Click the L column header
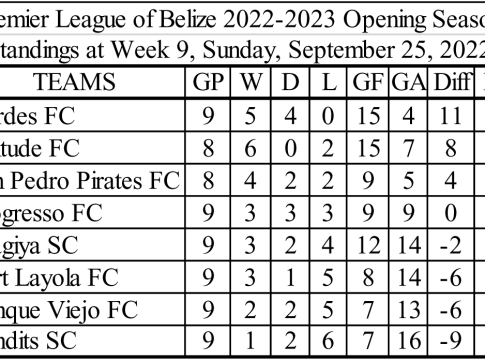485x360 pixels. [328, 82]
